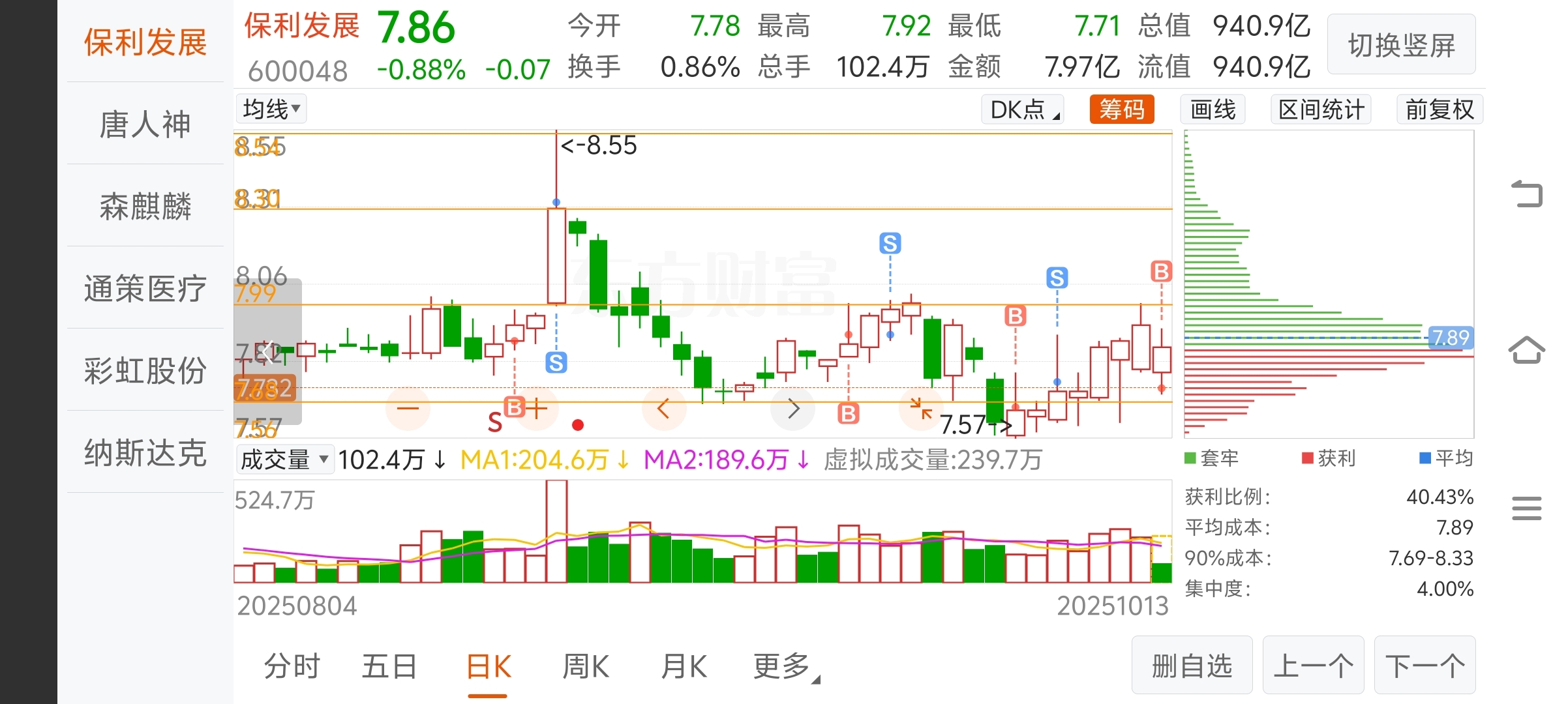Click the collapse-arrows shrink chart icon
Screen dimensions: 1568x704
tap(921, 409)
